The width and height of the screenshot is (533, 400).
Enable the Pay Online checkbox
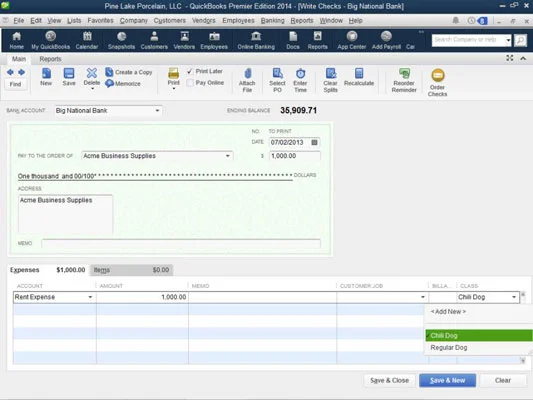click(x=190, y=83)
